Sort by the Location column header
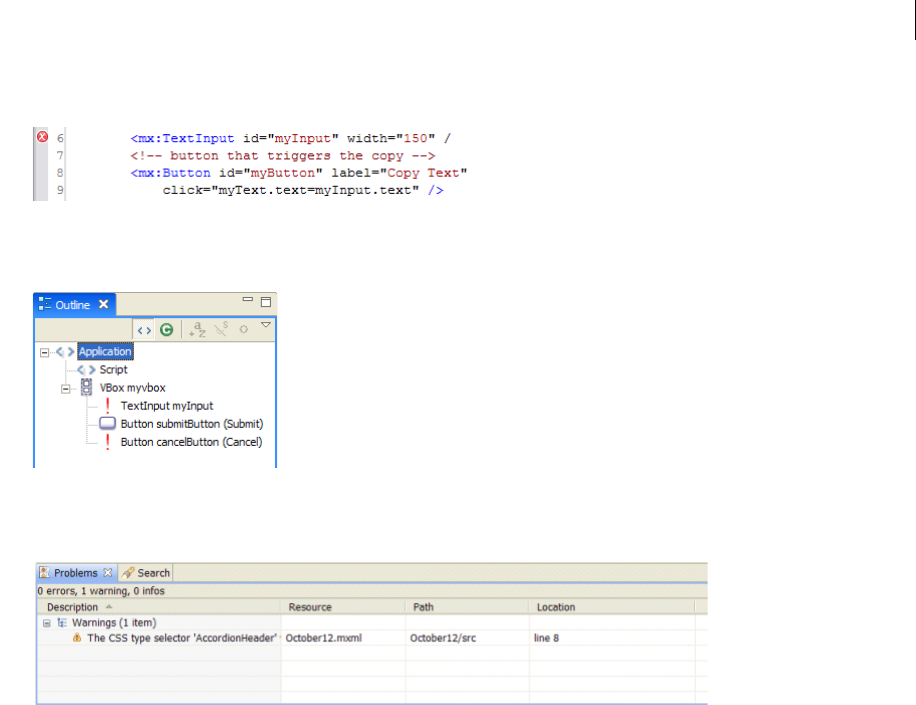Screen dimensions: 916x705 coord(612,607)
